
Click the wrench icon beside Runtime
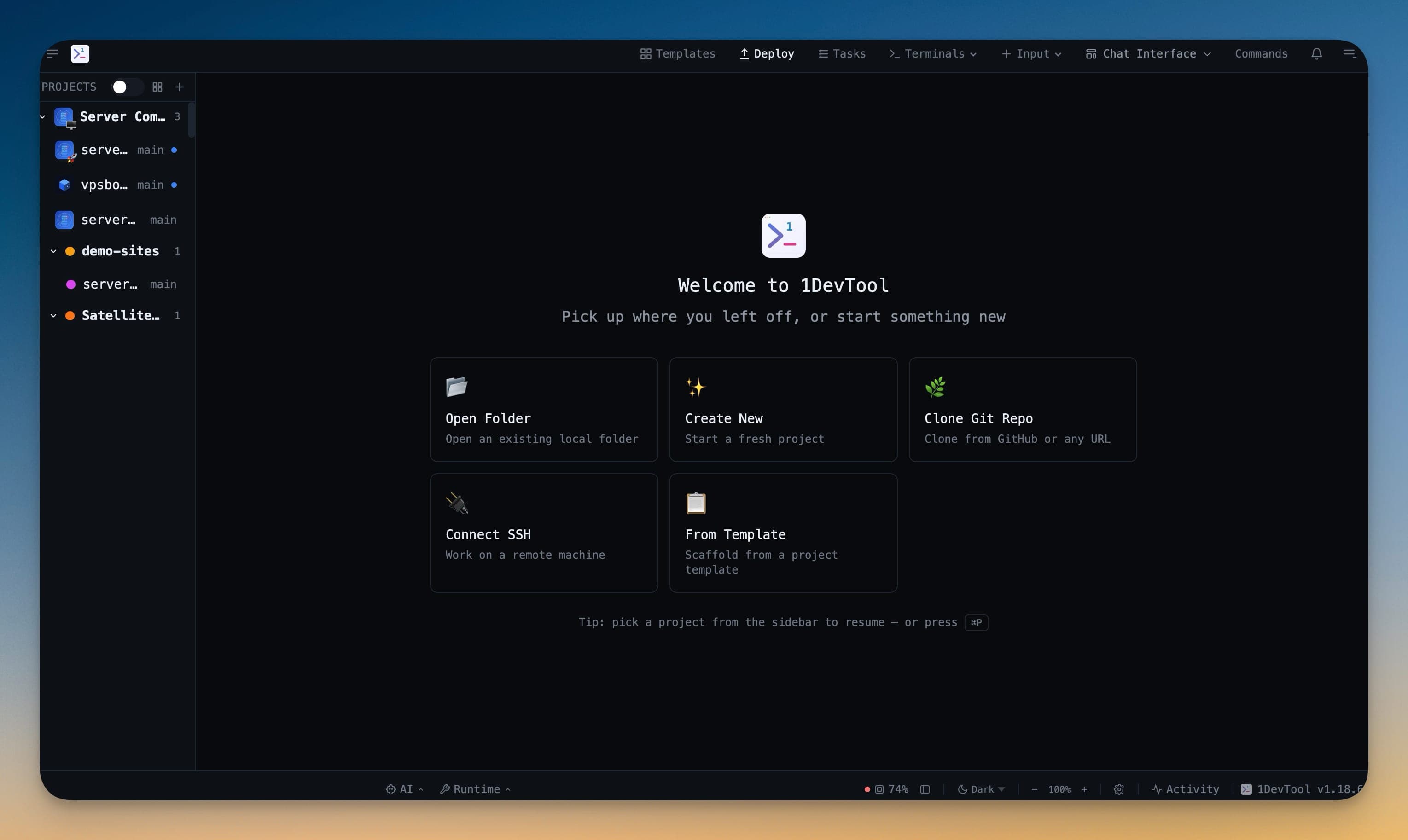point(445,789)
